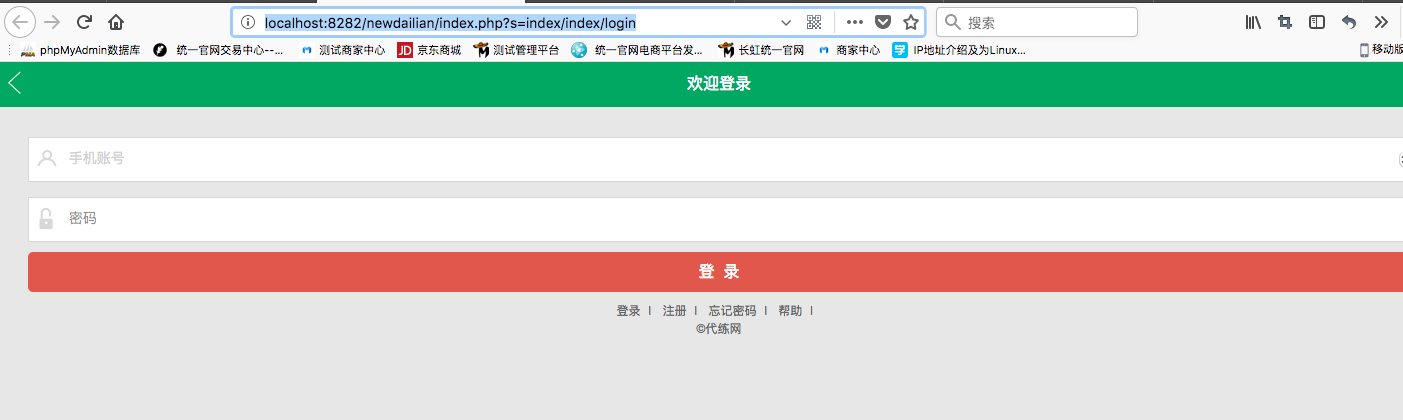Click the browser forward arrow

53,22
